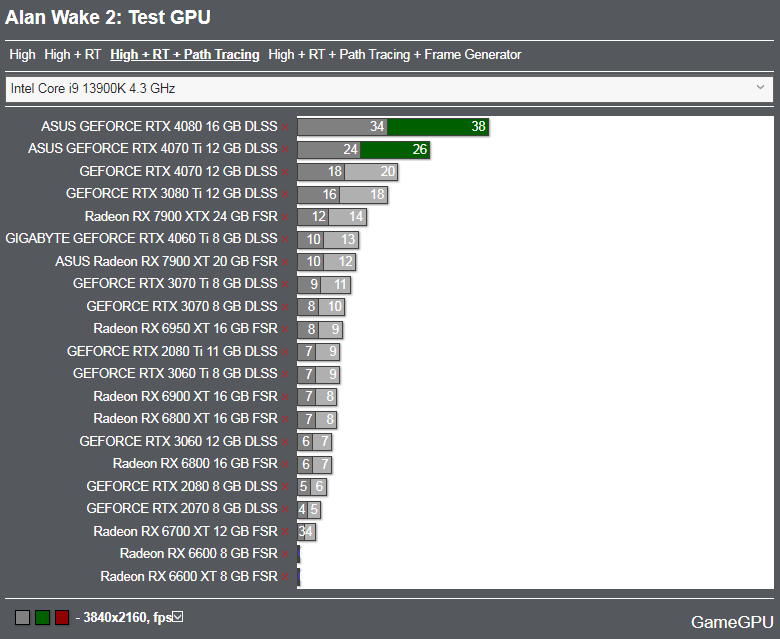
Task: Click the 3840x2160, fps resolution label
Action: [x=127, y=618]
